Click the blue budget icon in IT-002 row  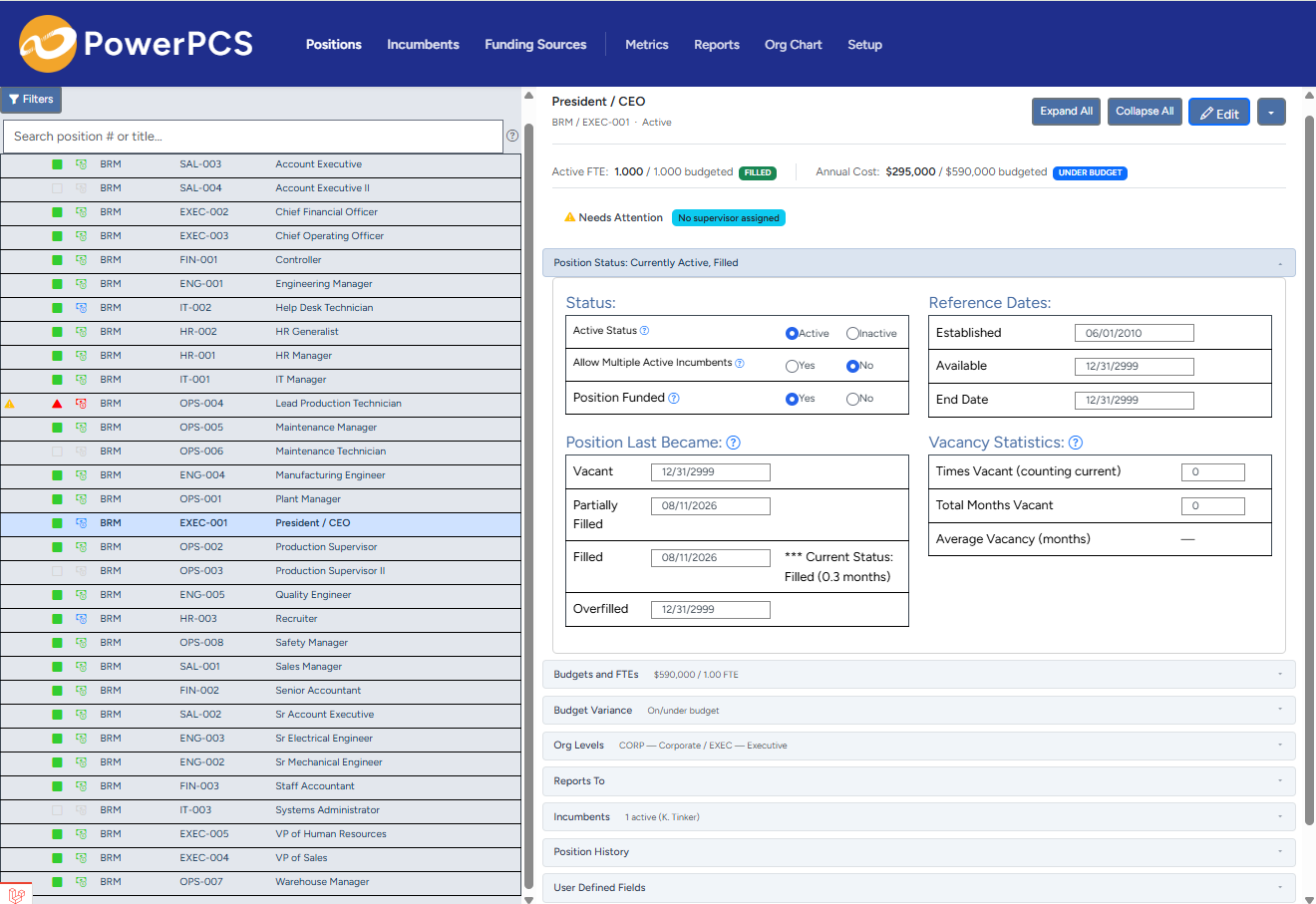pos(81,308)
